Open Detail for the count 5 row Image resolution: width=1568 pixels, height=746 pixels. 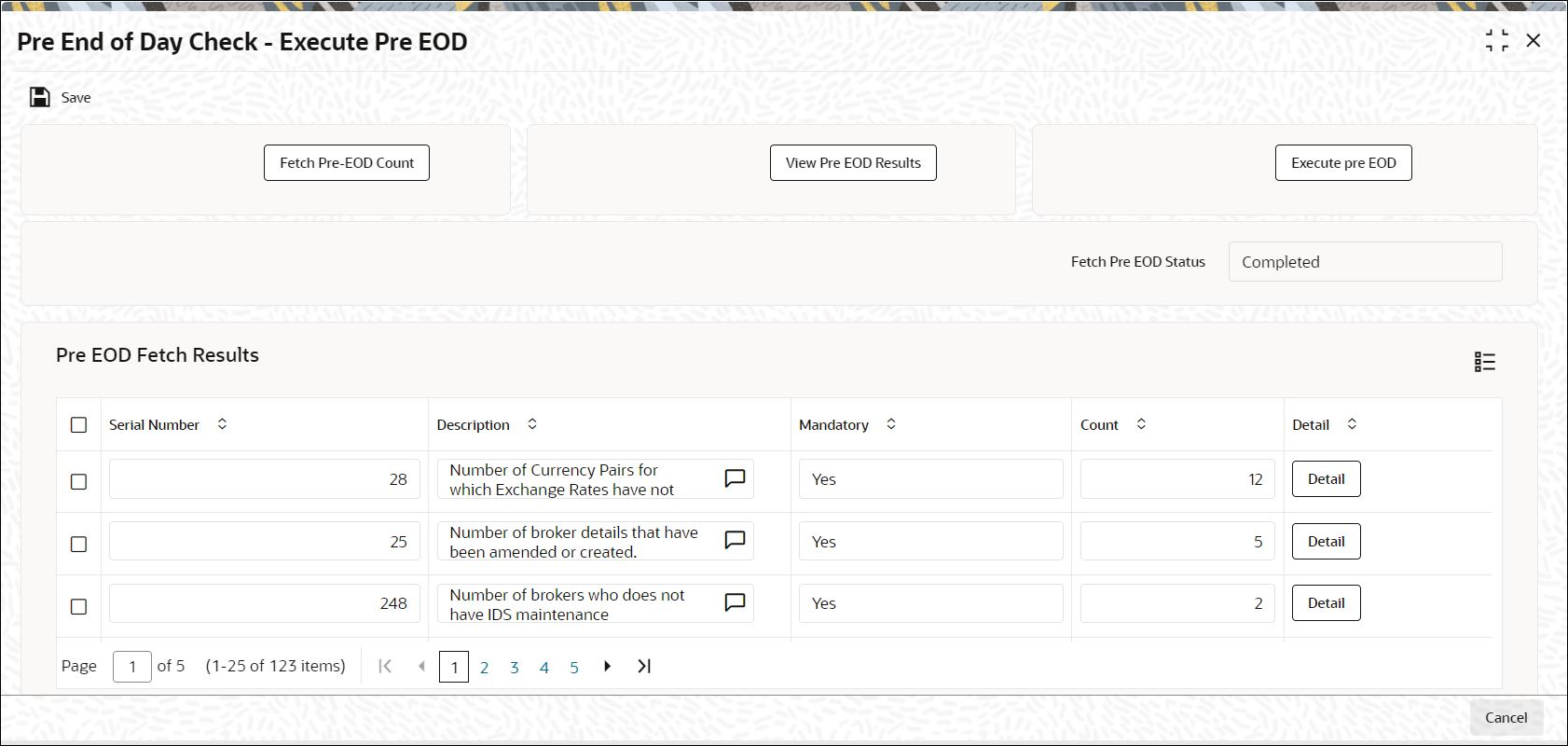(x=1327, y=541)
